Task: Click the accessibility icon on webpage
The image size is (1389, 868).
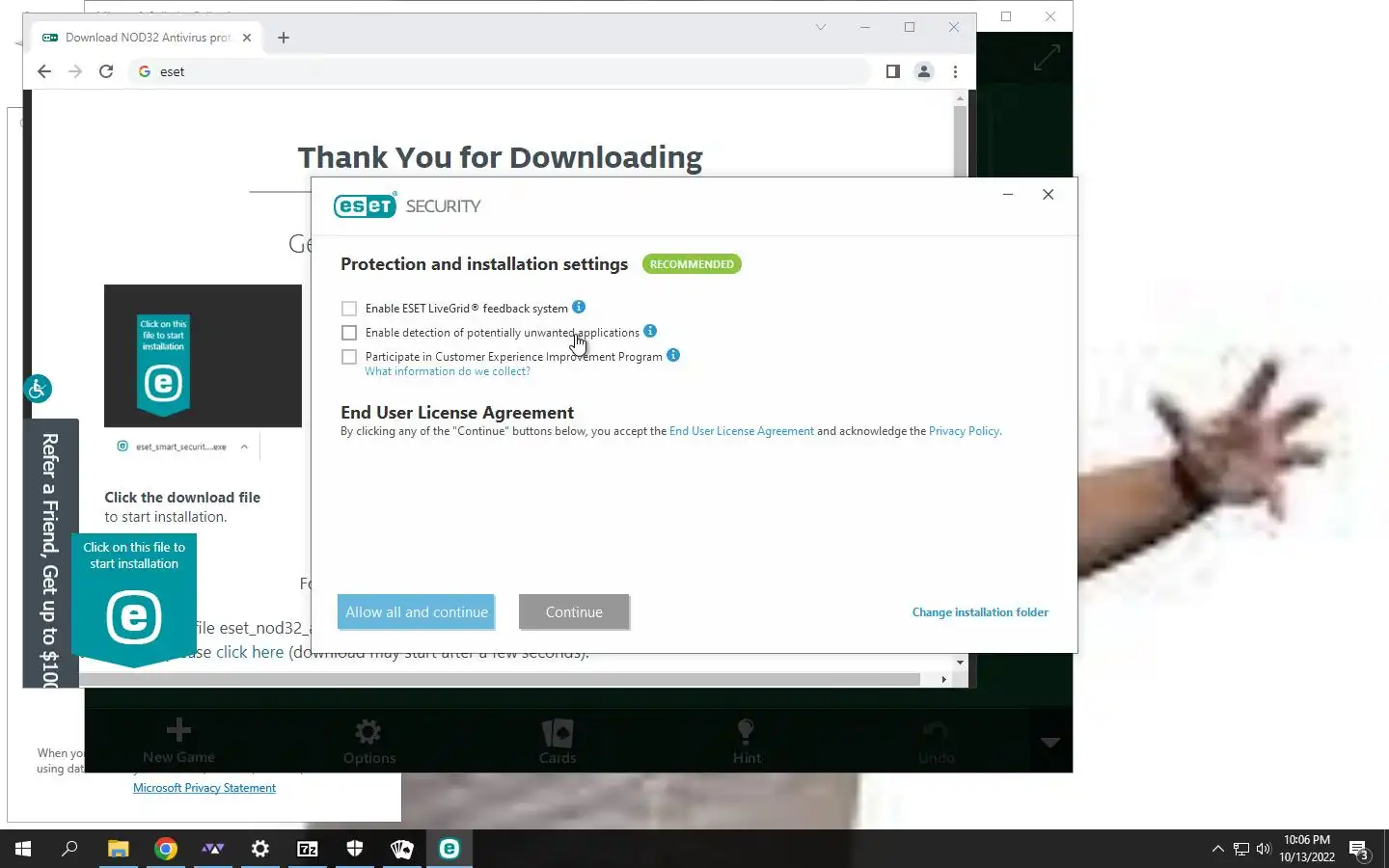Action: tap(38, 389)
